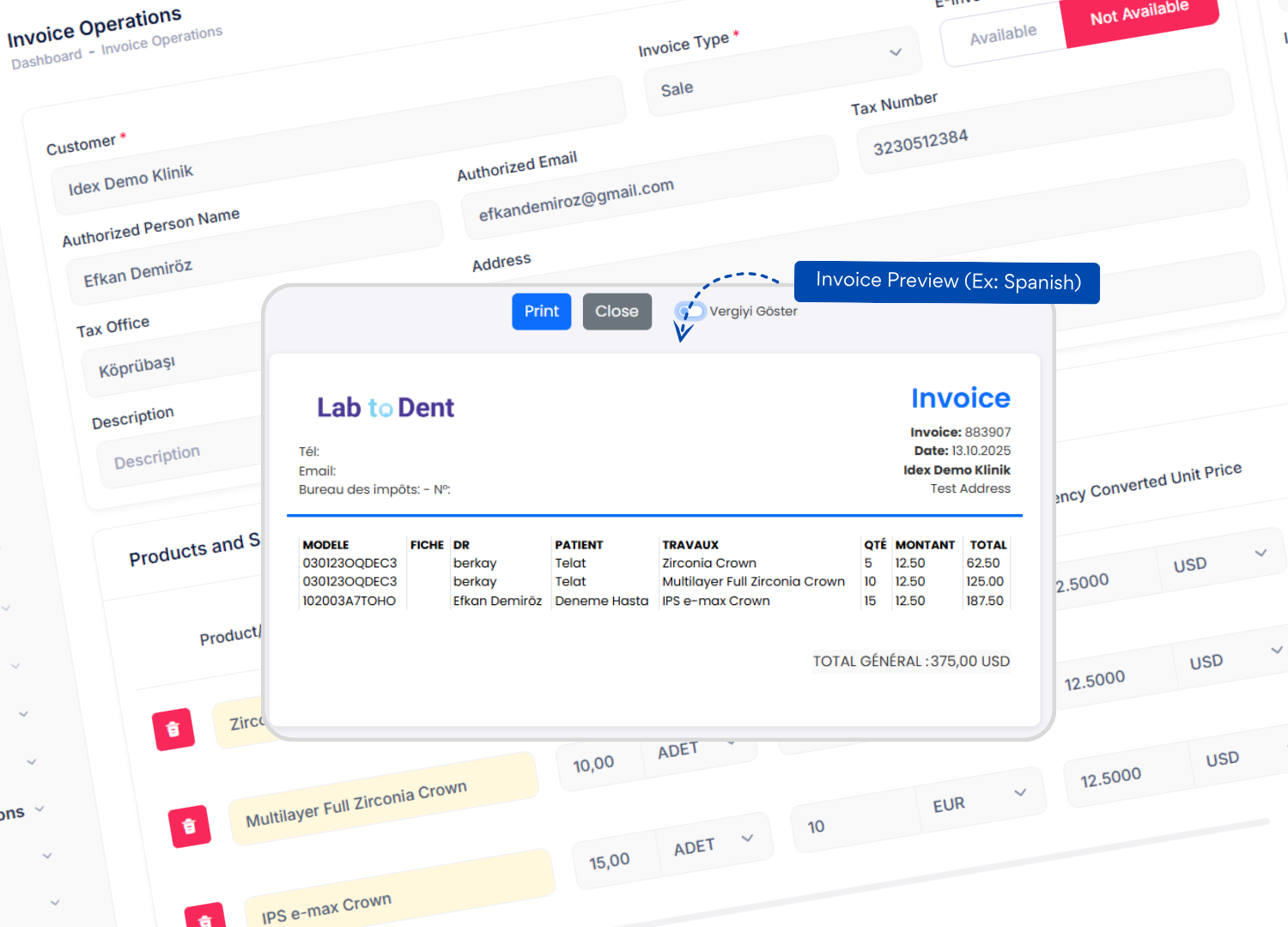The image size is (1288, 927).
Task: Click the Invoice Operations breadcrumb item
Action: click(161, 39)
